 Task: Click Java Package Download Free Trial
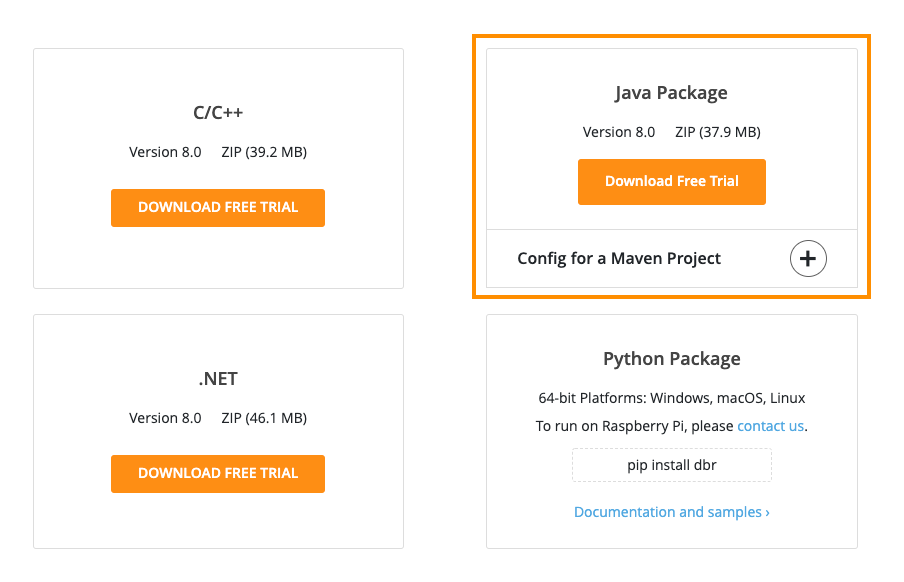(x=671, y=182)
